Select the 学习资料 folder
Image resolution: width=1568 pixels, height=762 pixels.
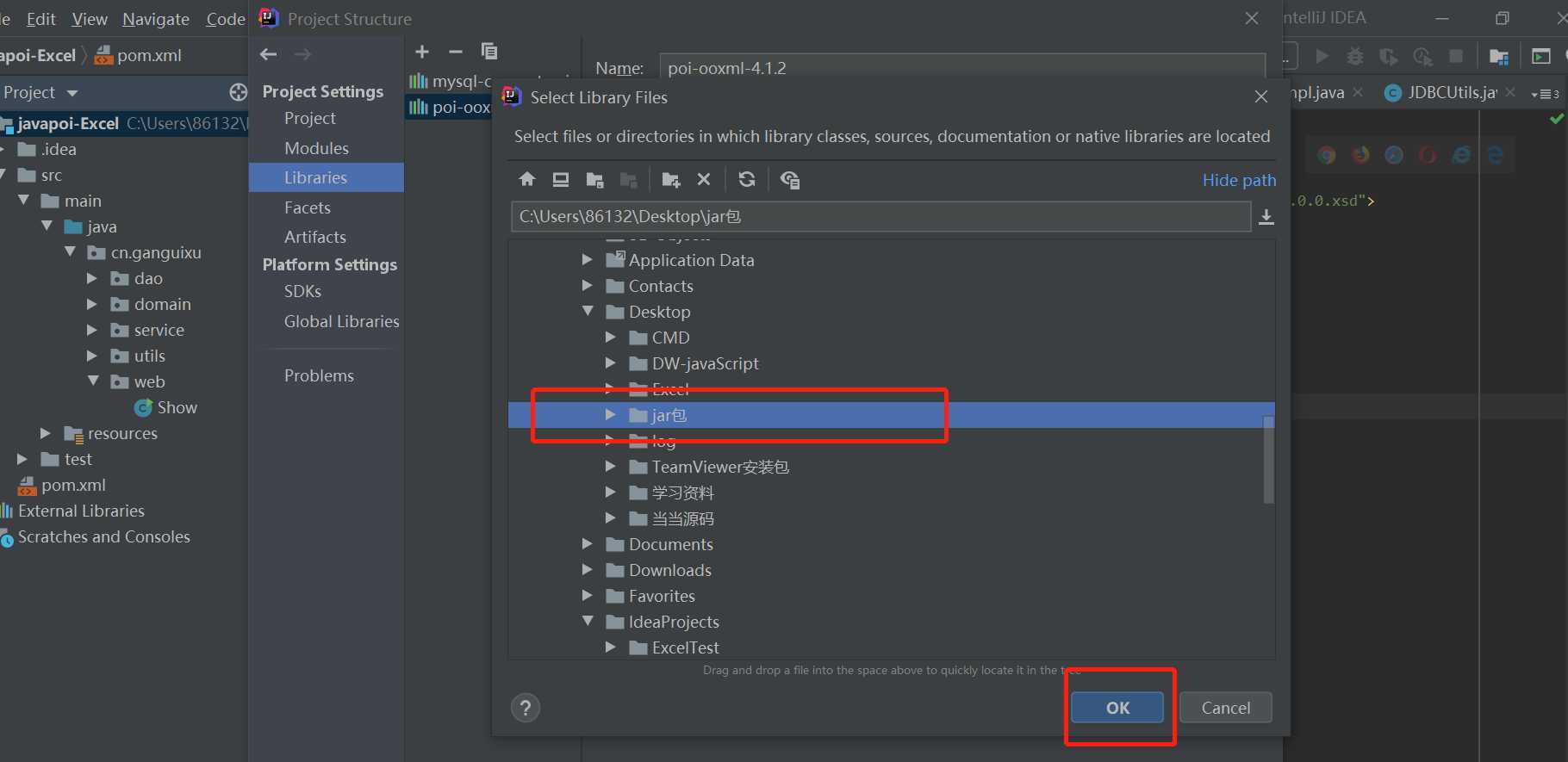click(x=682, y=493)
